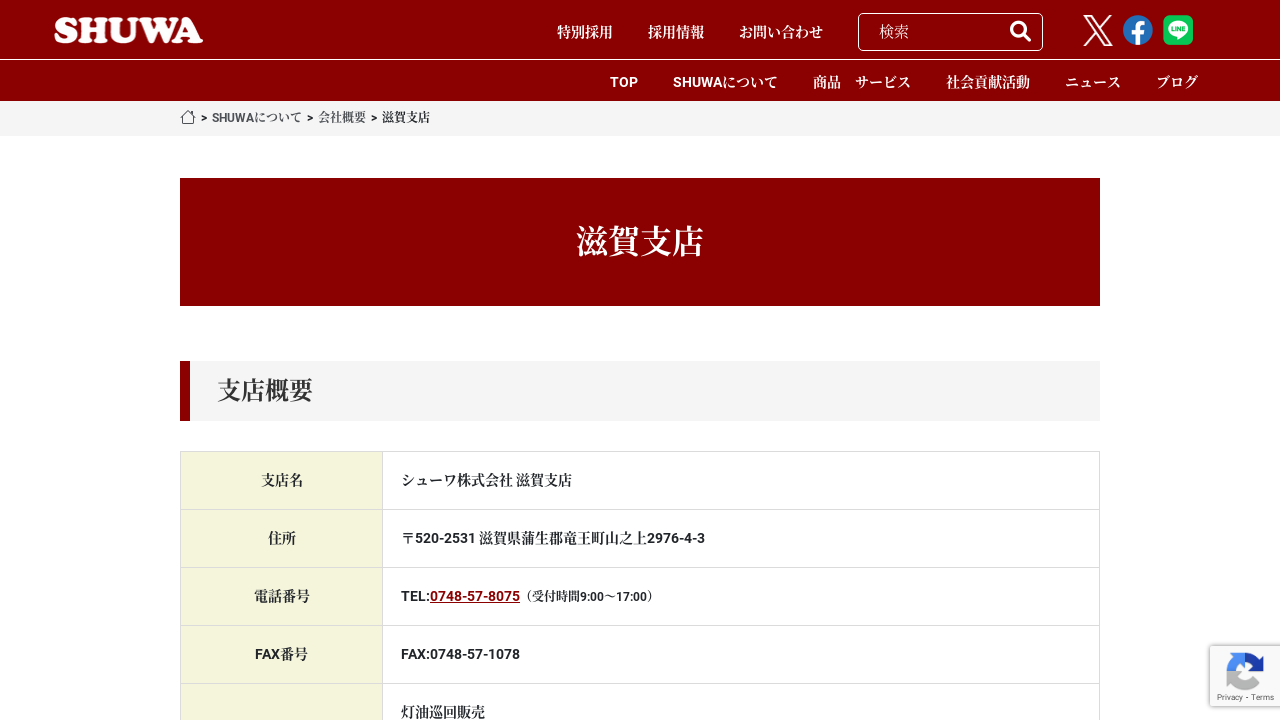
Task: Go to お問い合わせ page
Action: 780,32
